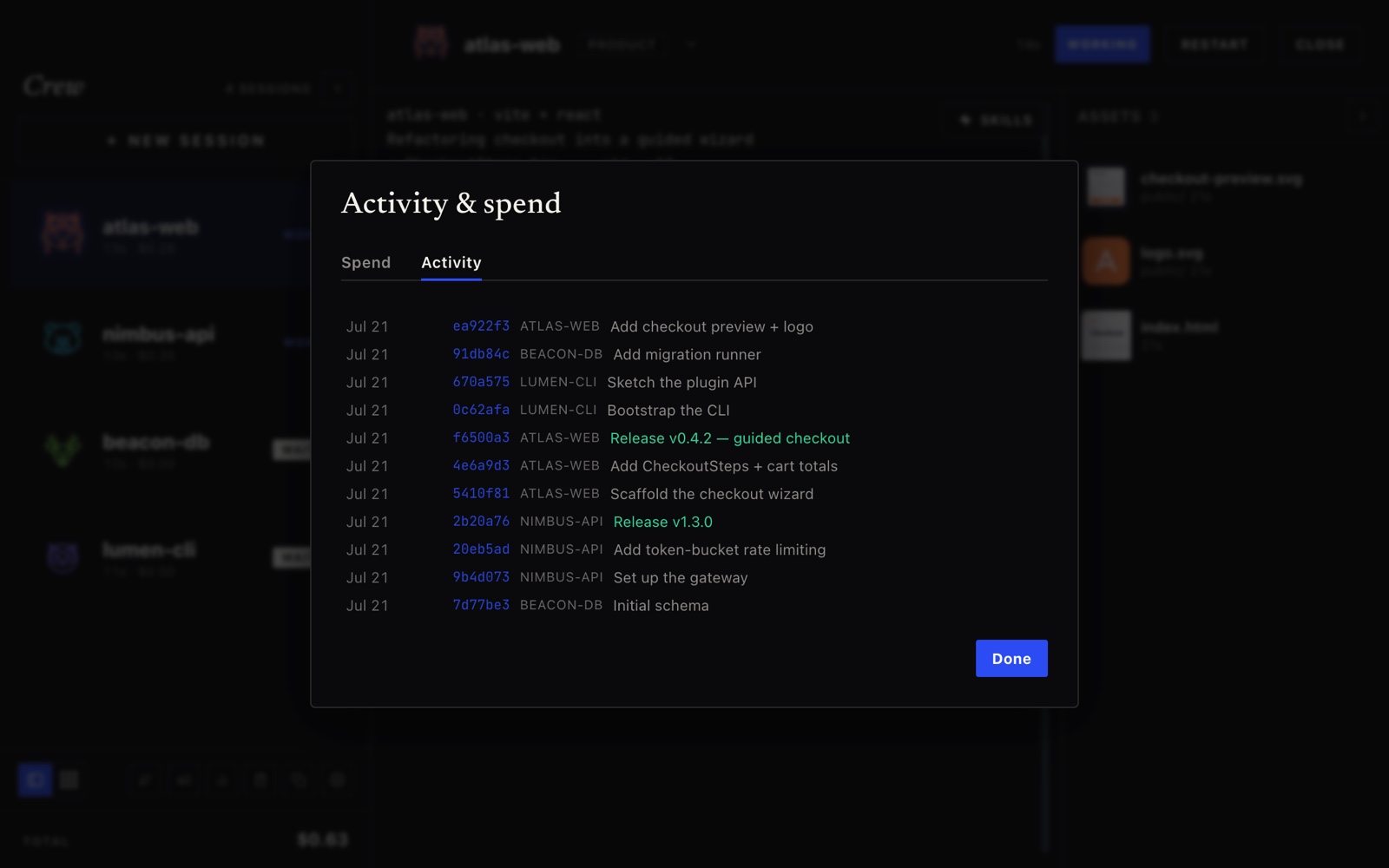
Task: Click New Session in background sidebar
Action: pyautogui.click(x=185, y=141)
